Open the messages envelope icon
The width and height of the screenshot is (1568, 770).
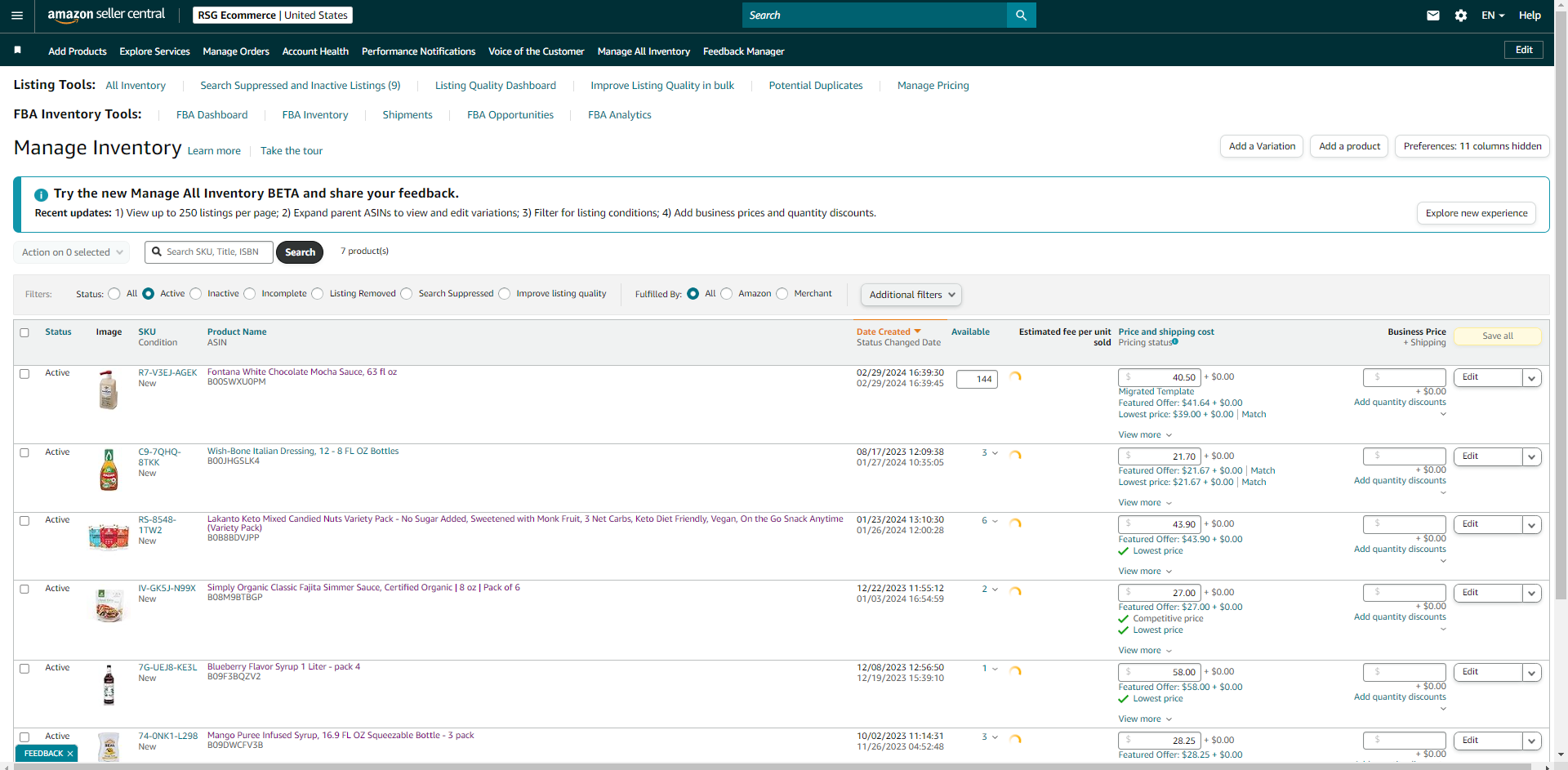1433,16
